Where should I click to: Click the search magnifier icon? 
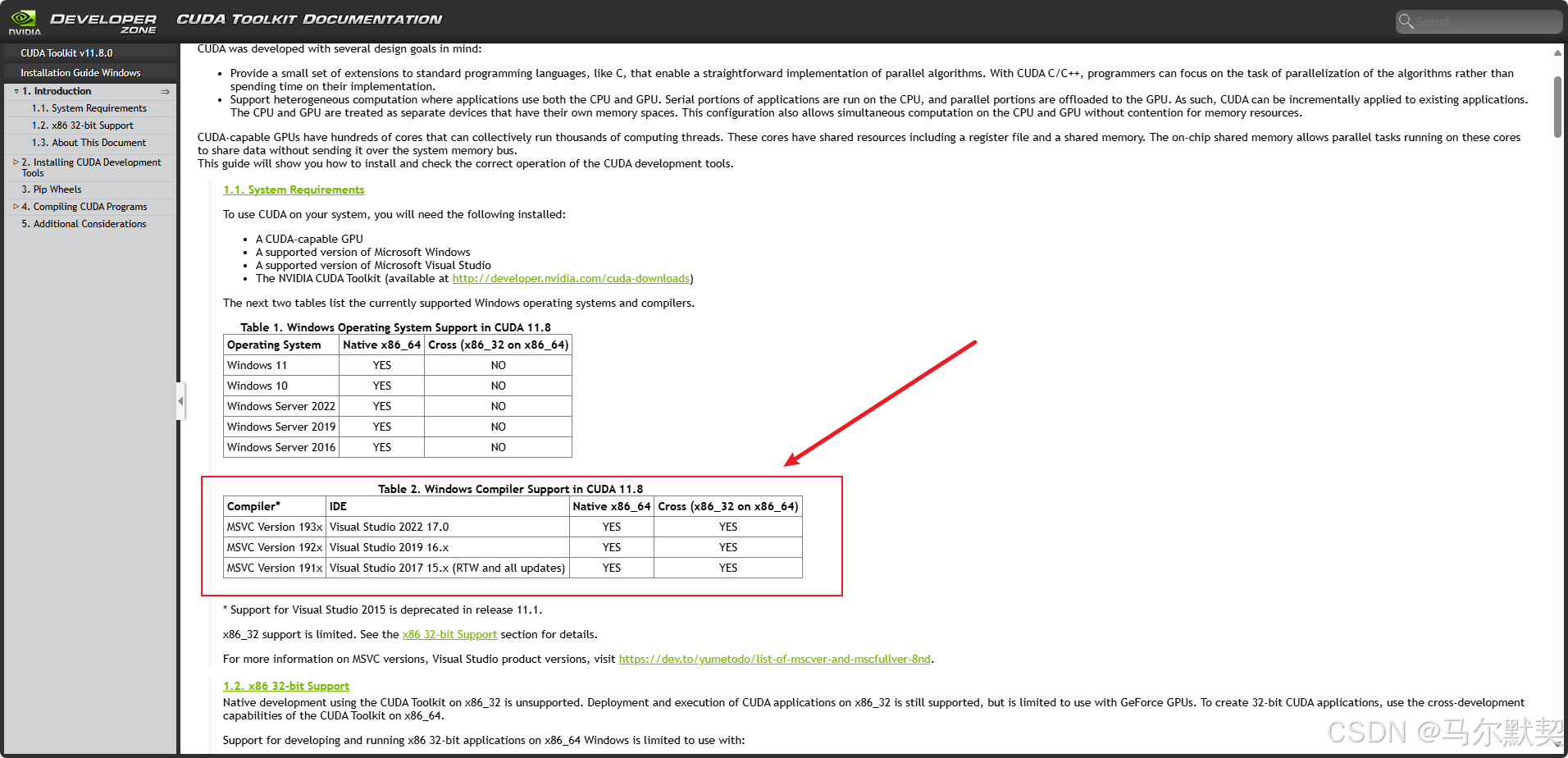click(1406, 21)
